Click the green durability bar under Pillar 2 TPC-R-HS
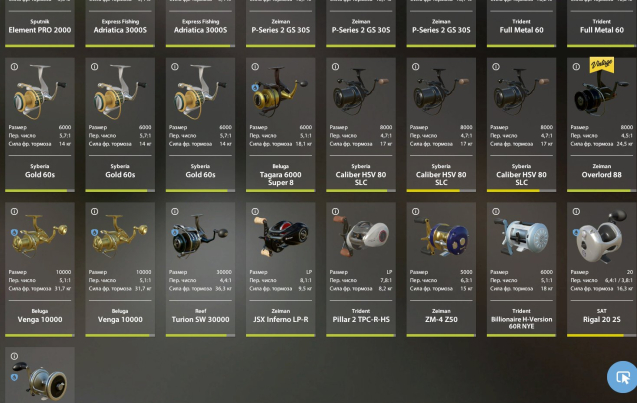Screen dimensions: 637x403 [x=360, y=336]
